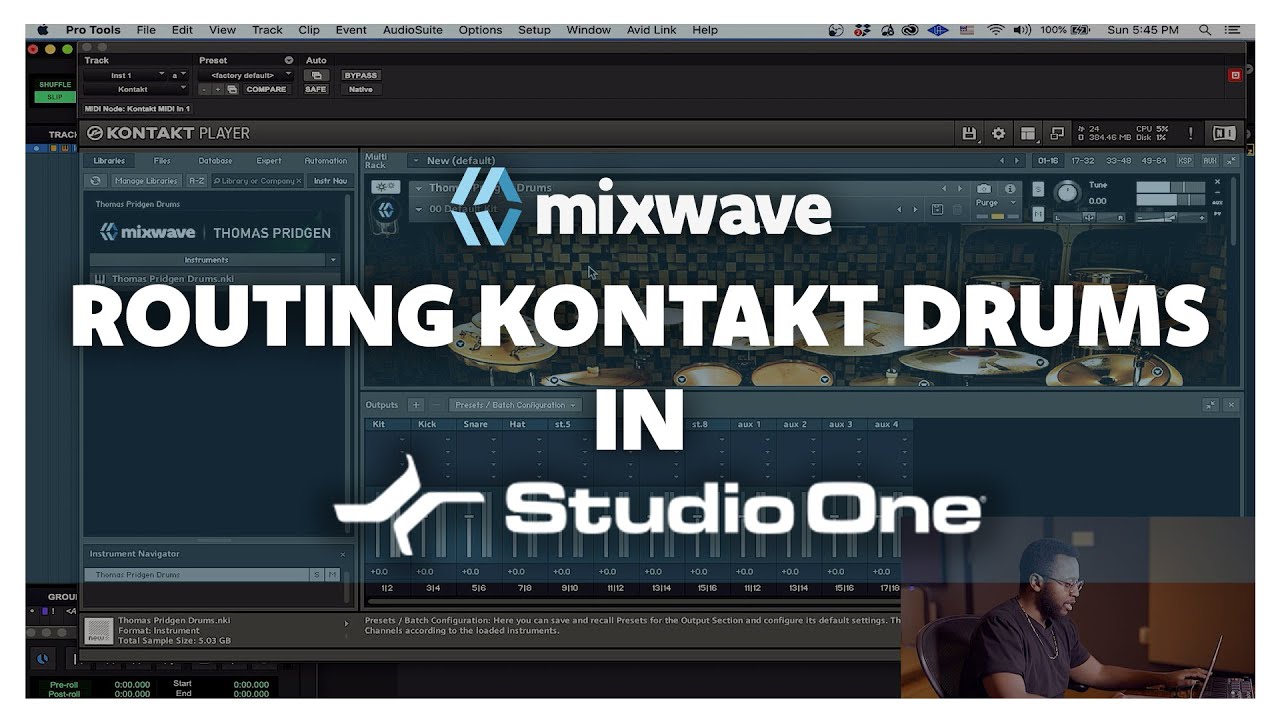This screenshot has width=1280, height=720.
Task: Click the Library or Company search field
Action: [256, 181]
